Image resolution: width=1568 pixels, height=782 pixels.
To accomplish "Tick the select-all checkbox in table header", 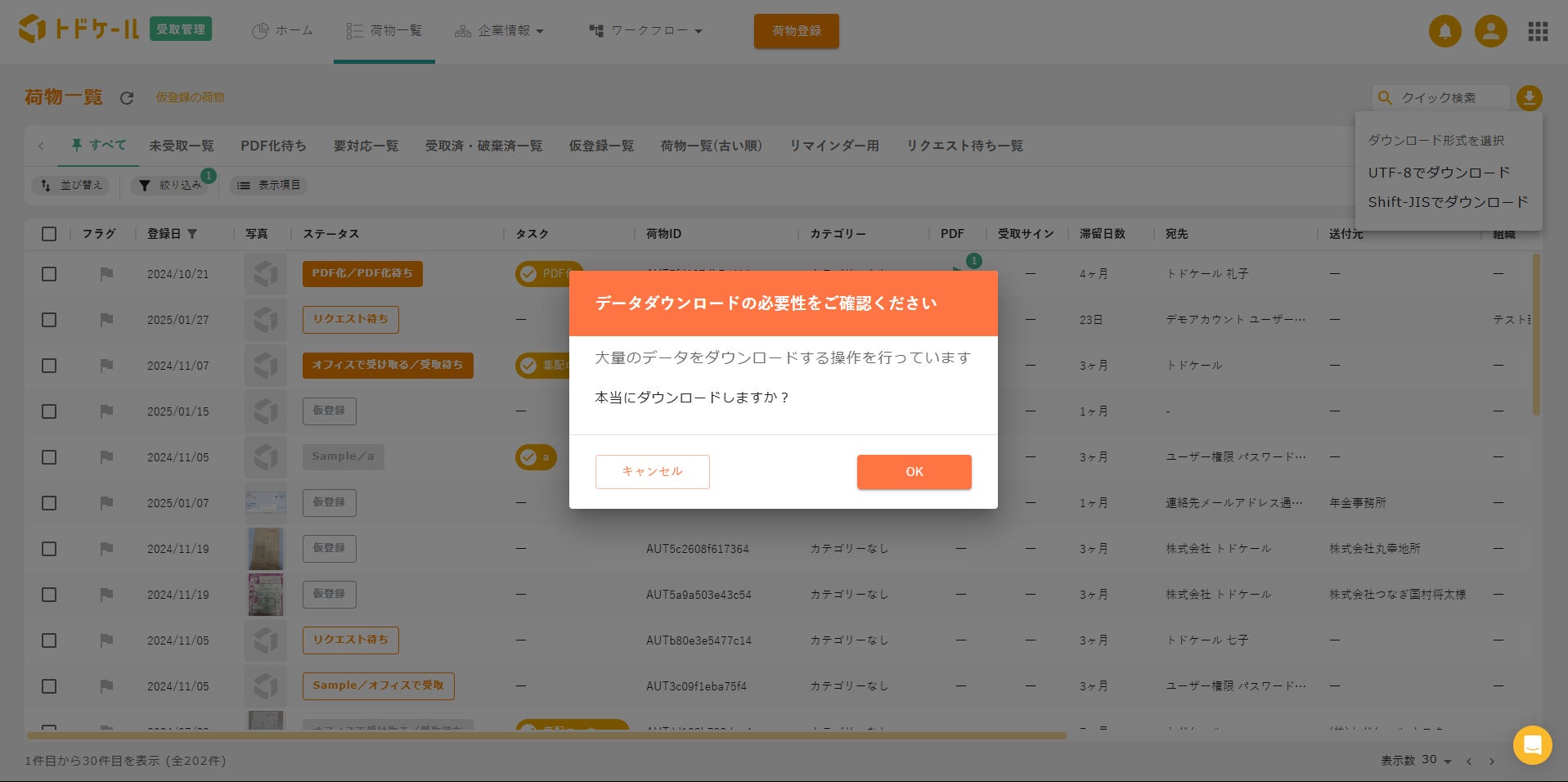I will pos(49,234).
